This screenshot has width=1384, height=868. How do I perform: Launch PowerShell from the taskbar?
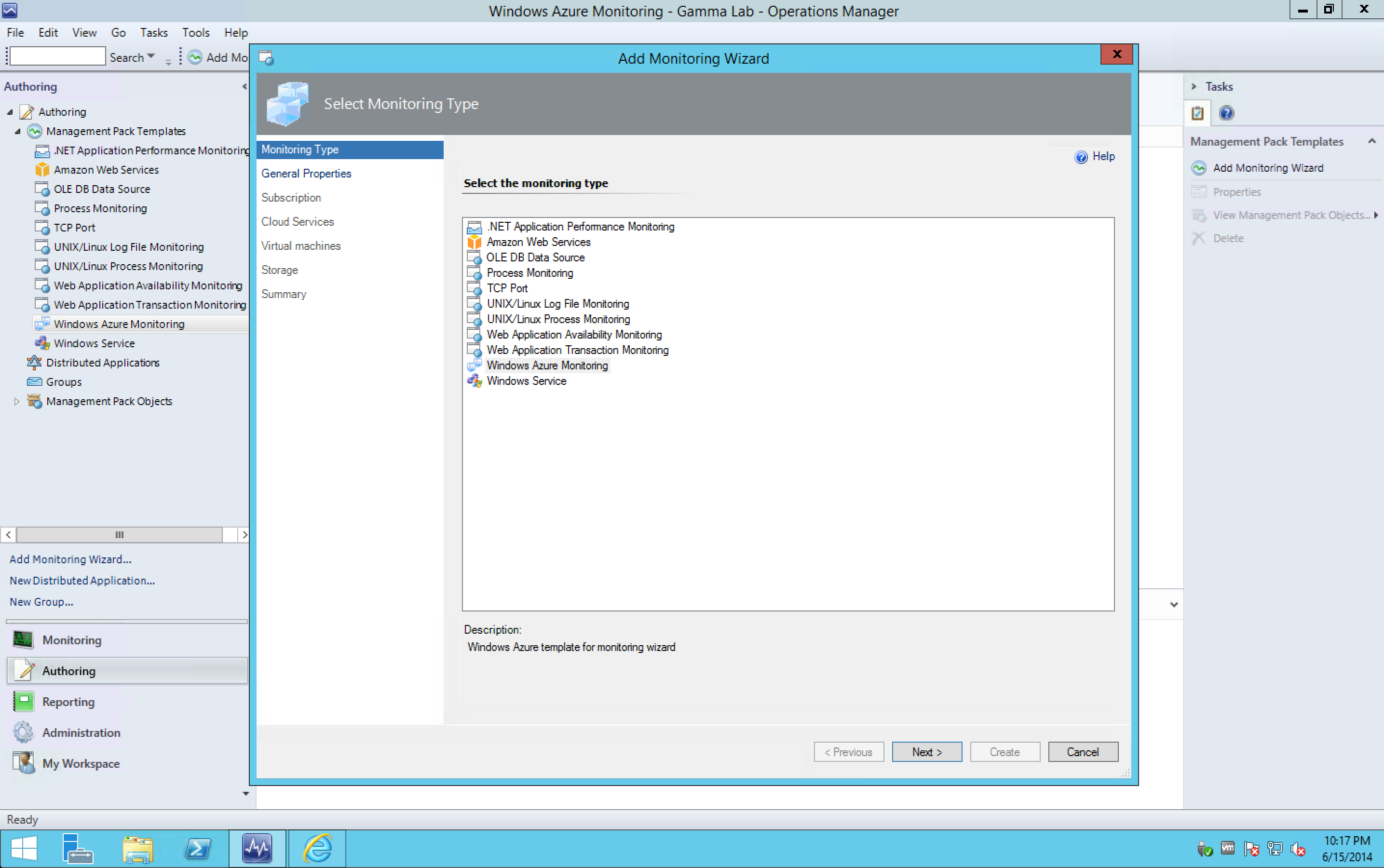click(x=198, y=849)
